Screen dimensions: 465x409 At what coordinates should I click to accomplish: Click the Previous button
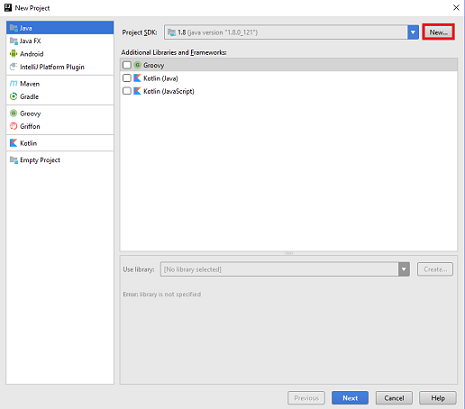tap(306, 398)
